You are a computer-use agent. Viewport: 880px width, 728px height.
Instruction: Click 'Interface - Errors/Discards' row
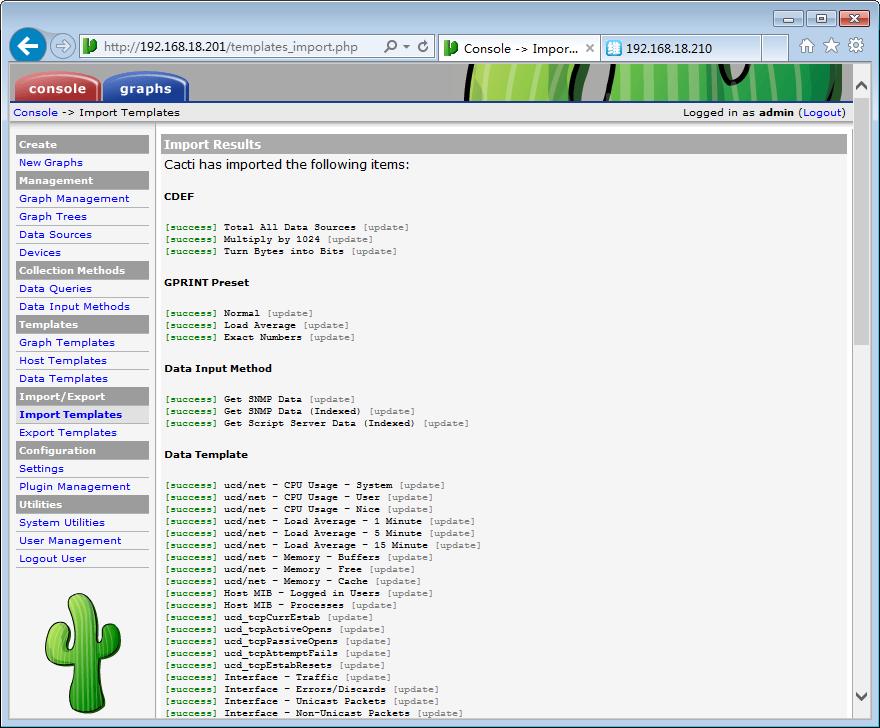[302, 689]
